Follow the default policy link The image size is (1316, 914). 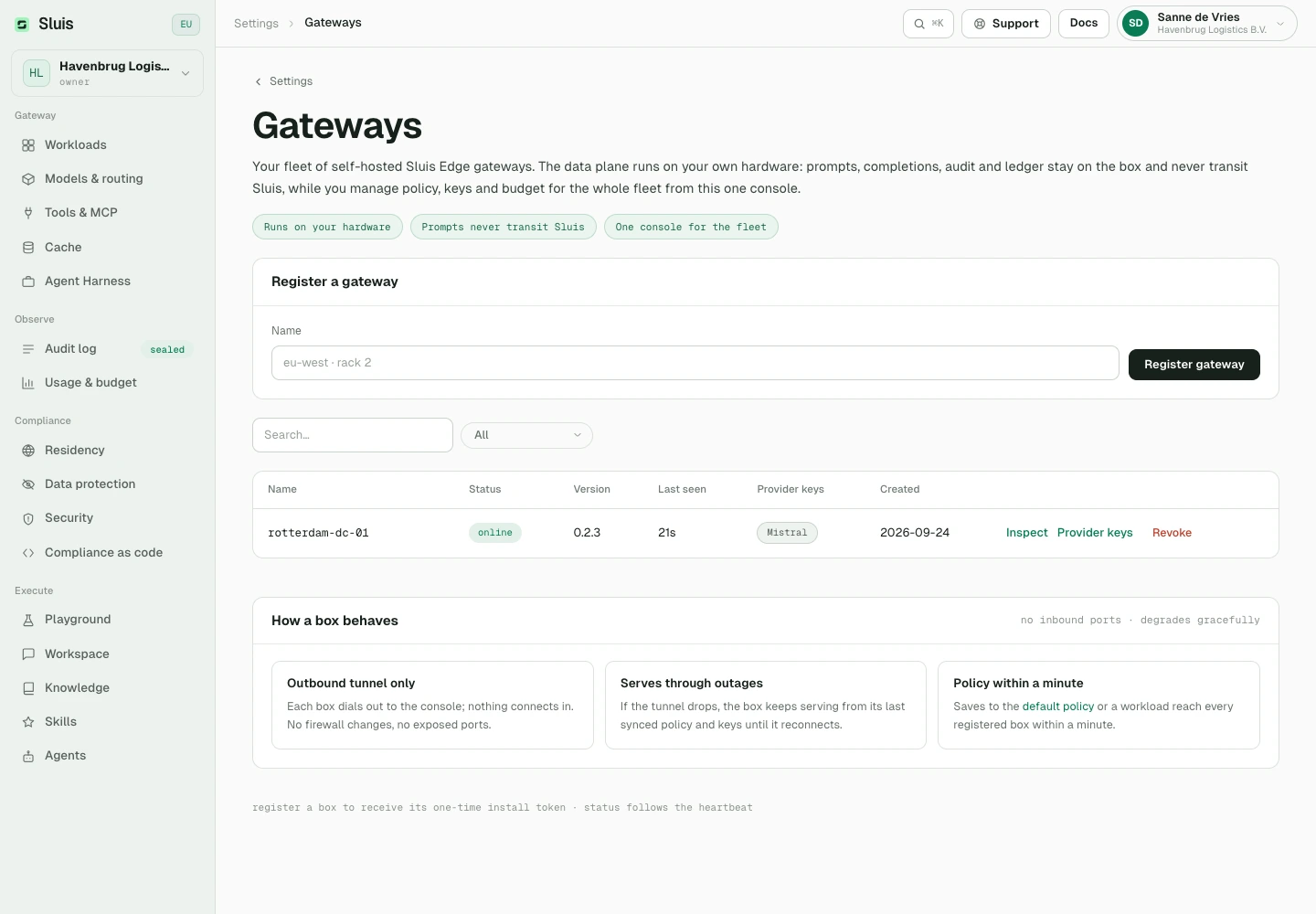pos(1058,707)
